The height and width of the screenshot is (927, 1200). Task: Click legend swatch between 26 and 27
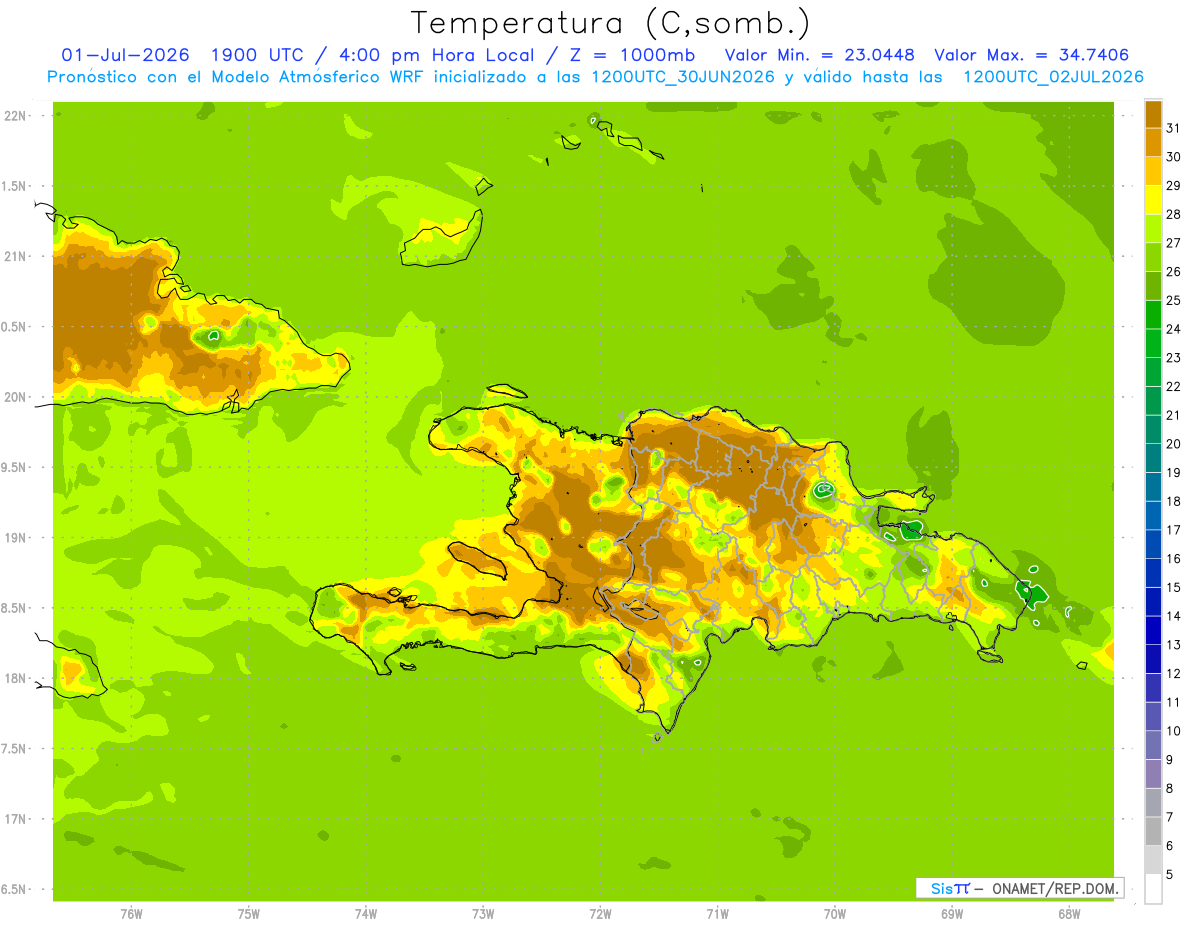point(1153,257)
